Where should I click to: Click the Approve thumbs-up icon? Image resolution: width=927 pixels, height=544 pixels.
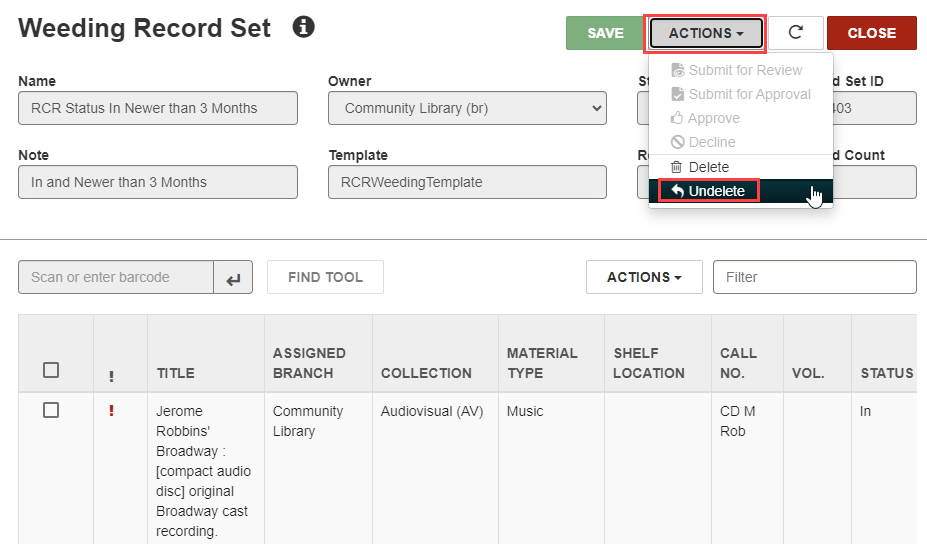coord(677,118)
